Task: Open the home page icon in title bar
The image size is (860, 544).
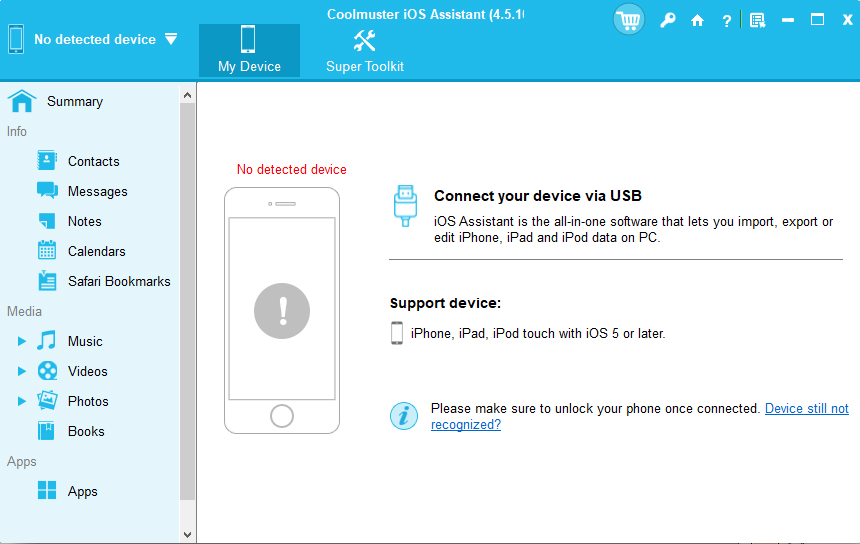Action: click(x=697, y=21)
